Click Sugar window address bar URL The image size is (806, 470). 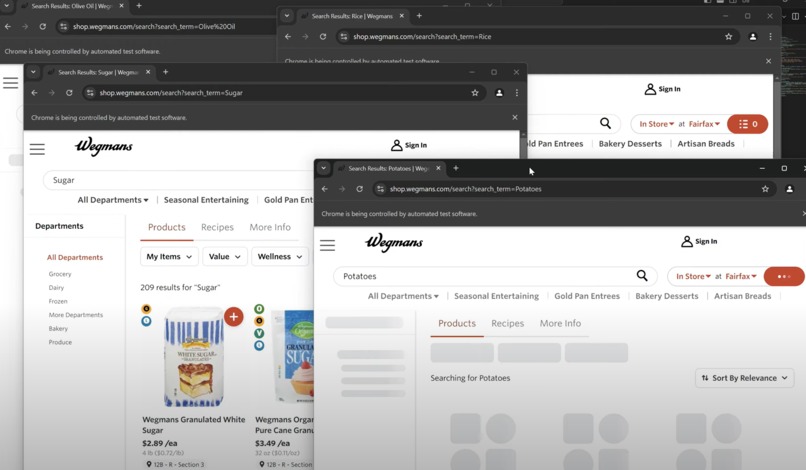pyautogui.click(x=171, y=93)
